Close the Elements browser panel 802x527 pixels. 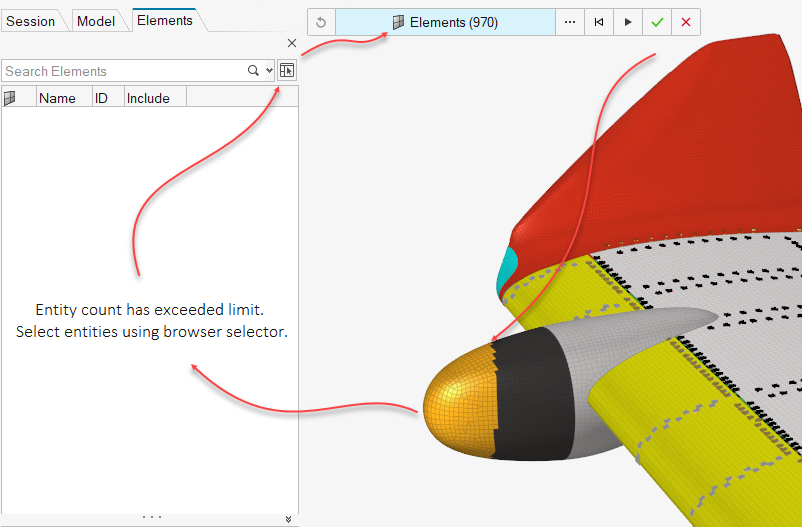pos(291,43)
